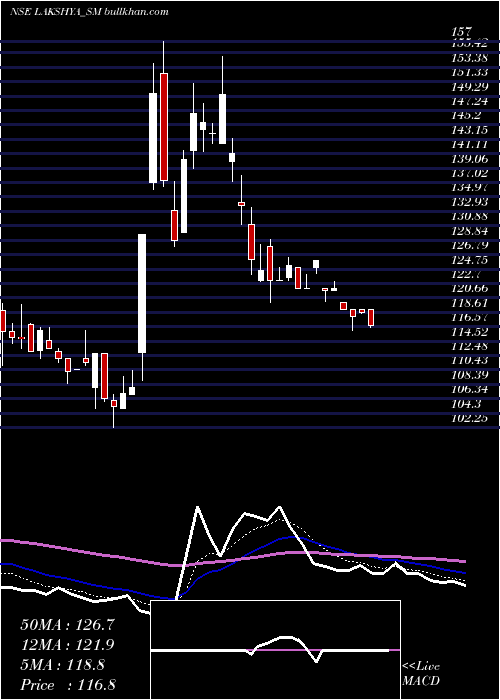Click the last red candle near 116
Screen dimensions: 500x700
[371, 317]
